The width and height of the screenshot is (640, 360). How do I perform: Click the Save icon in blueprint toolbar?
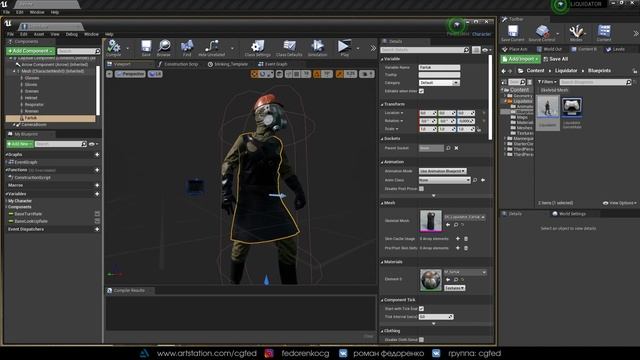pos(146,48)
